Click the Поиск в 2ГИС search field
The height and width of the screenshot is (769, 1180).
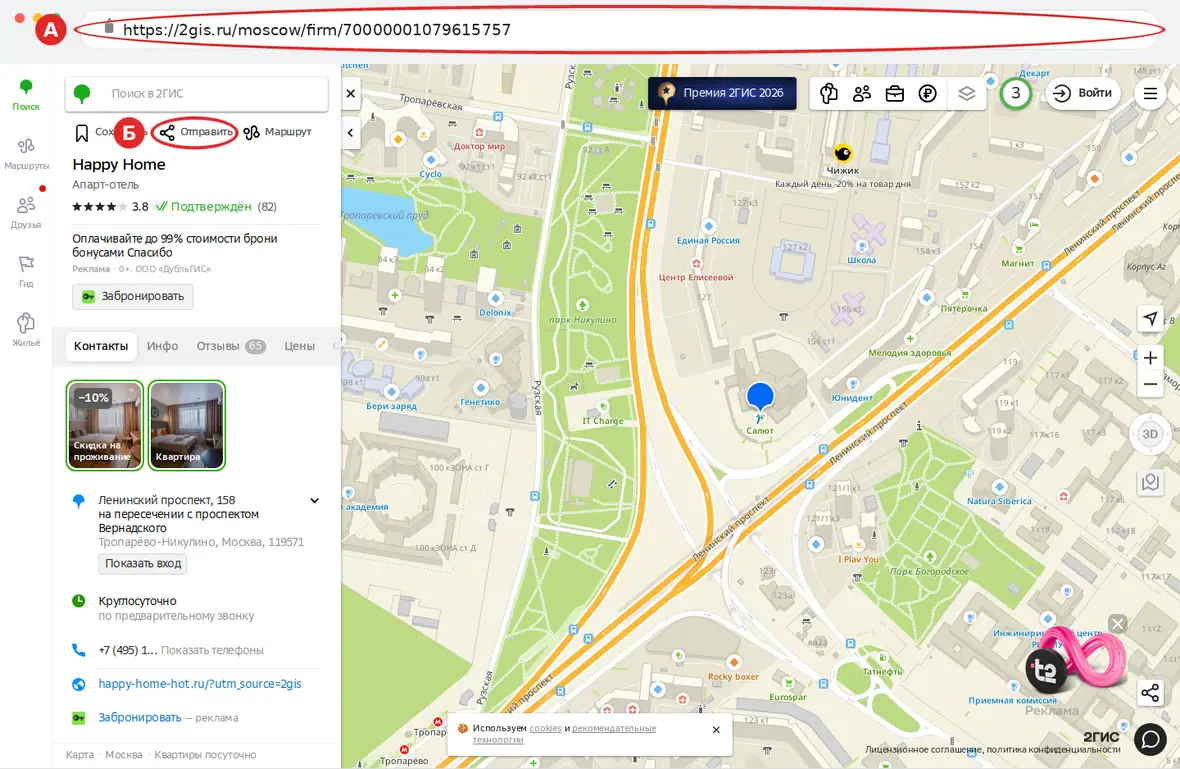click(196, 94)
